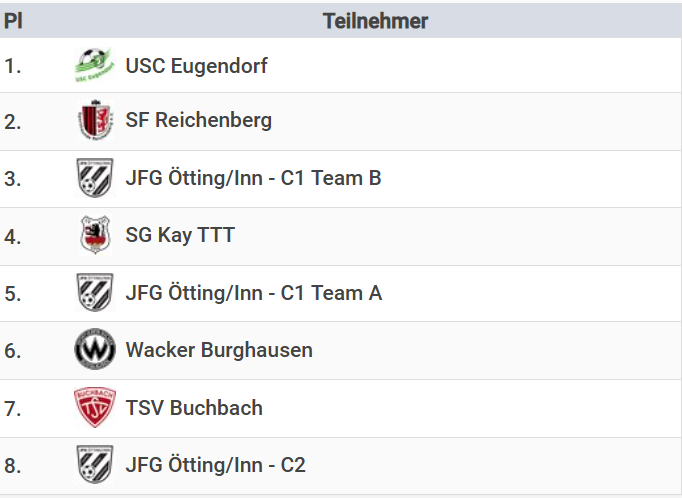
Task: Click the rank number 8. cell
Action: [x=13, y=465]
